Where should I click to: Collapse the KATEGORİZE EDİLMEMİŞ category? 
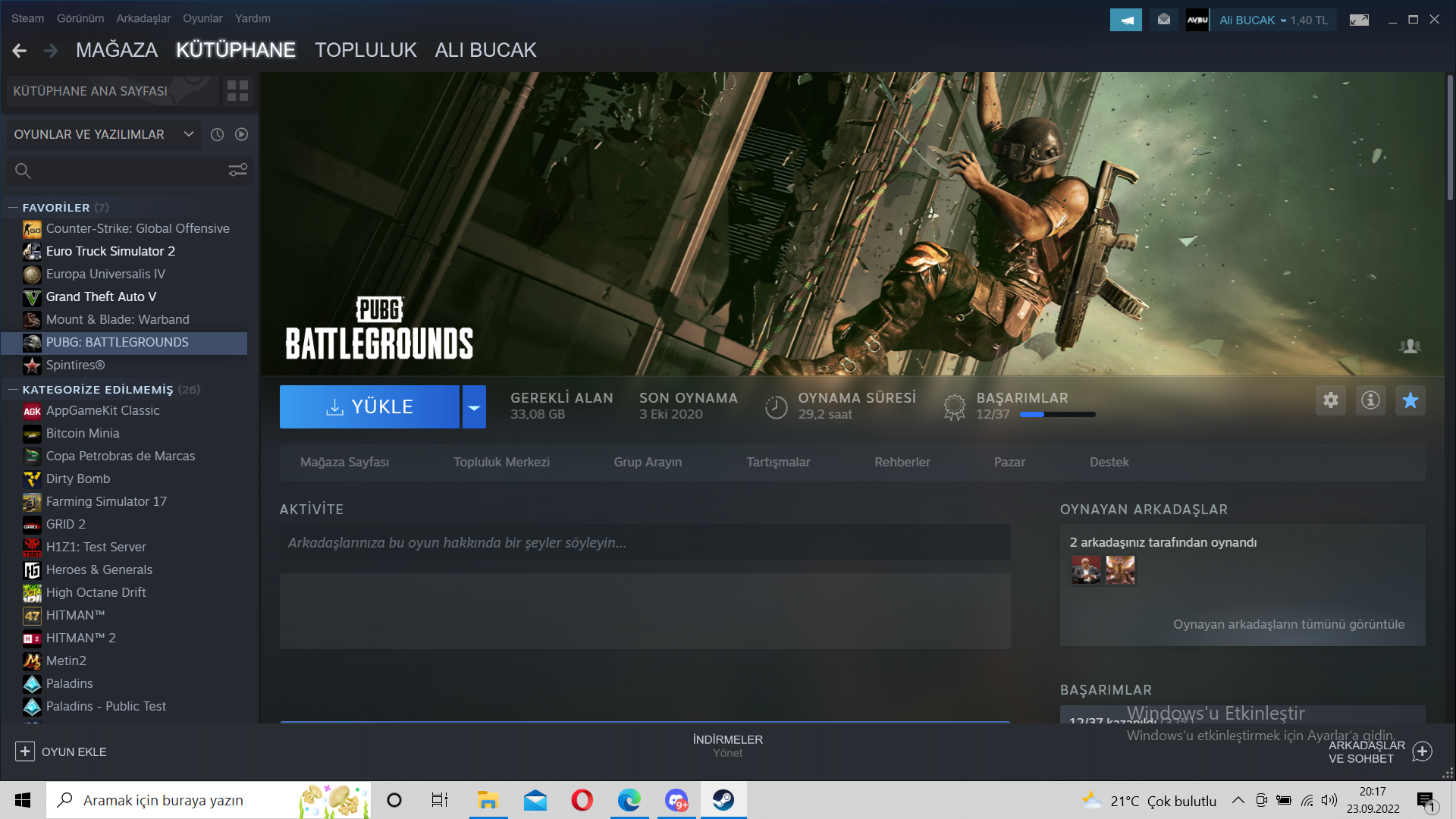(x=13, y=390)
